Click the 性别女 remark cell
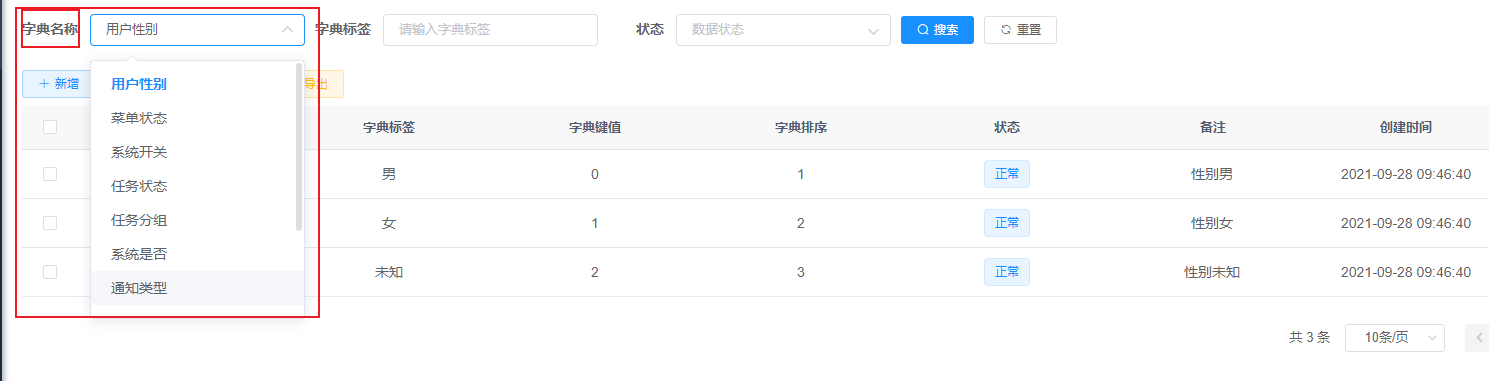The width and height of the screenshot is (1489, 381). click(1212, 223)
